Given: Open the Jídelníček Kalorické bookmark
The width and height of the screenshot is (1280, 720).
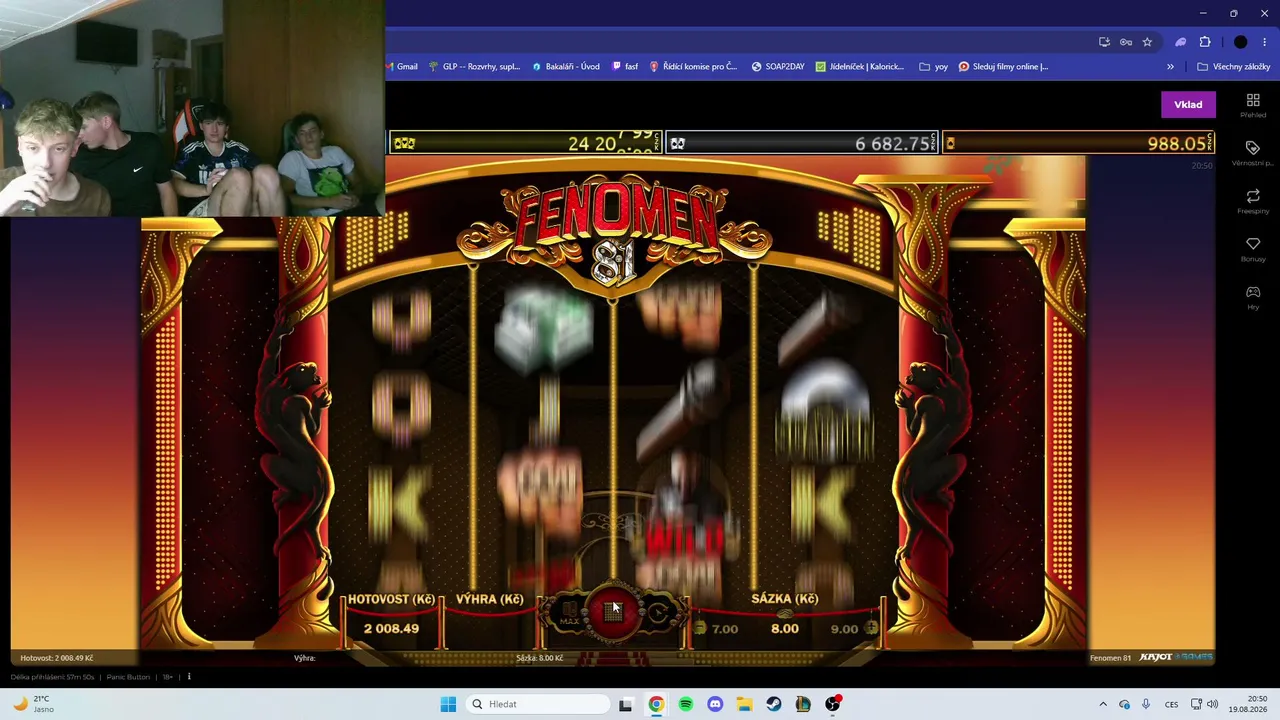Looking at the screenshot, I should 860,67.
